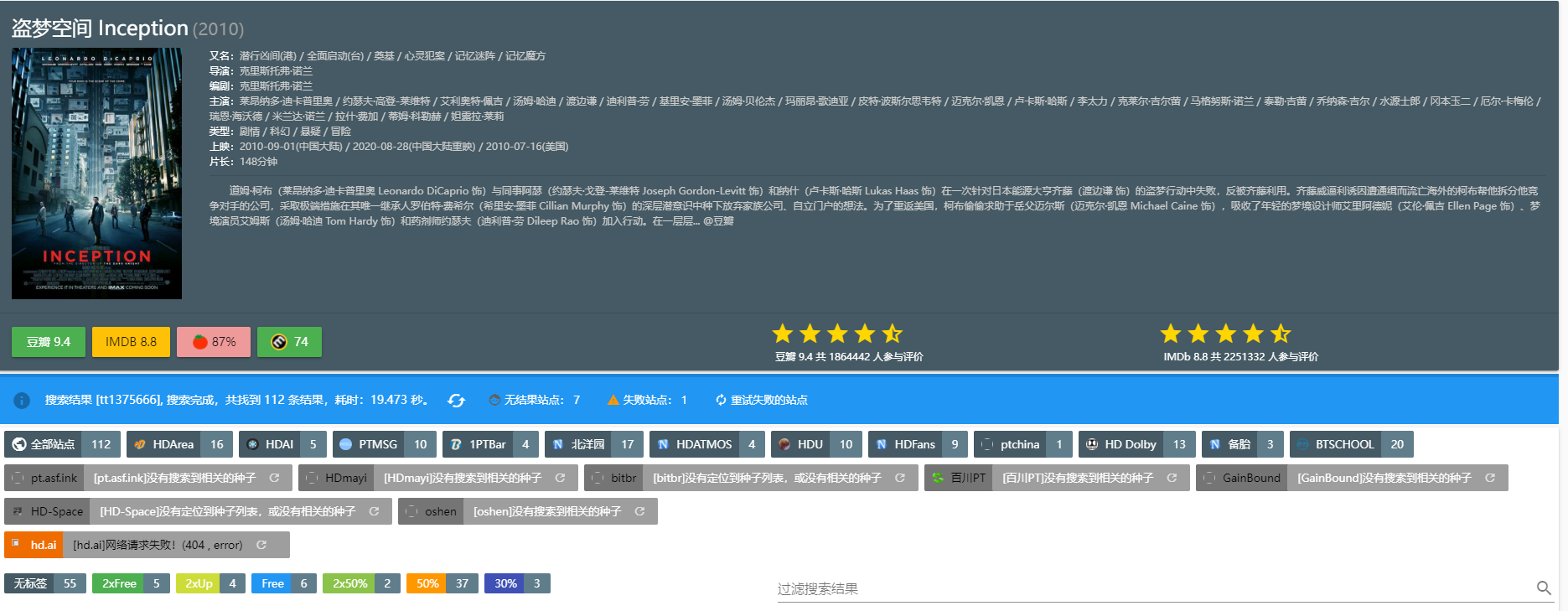Retry search icon for HD-Space
Screen dimensions: 1568x611
(374, 511)
